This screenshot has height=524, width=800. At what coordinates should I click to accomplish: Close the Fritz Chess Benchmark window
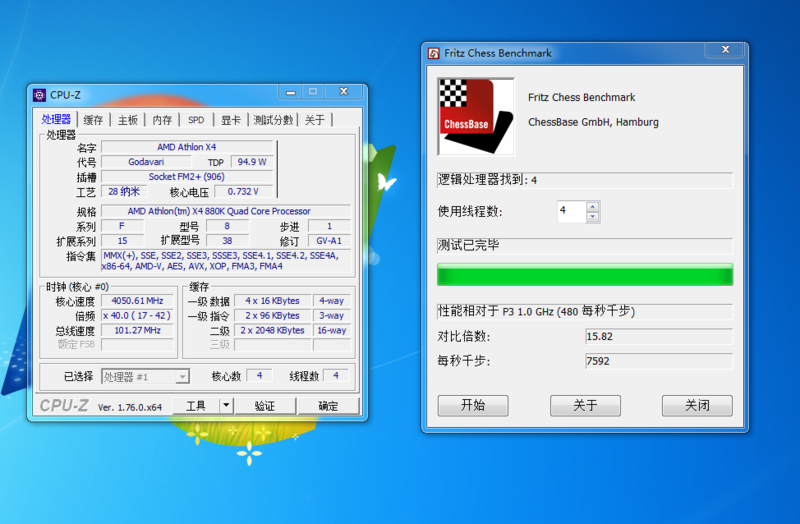[726, 49]
